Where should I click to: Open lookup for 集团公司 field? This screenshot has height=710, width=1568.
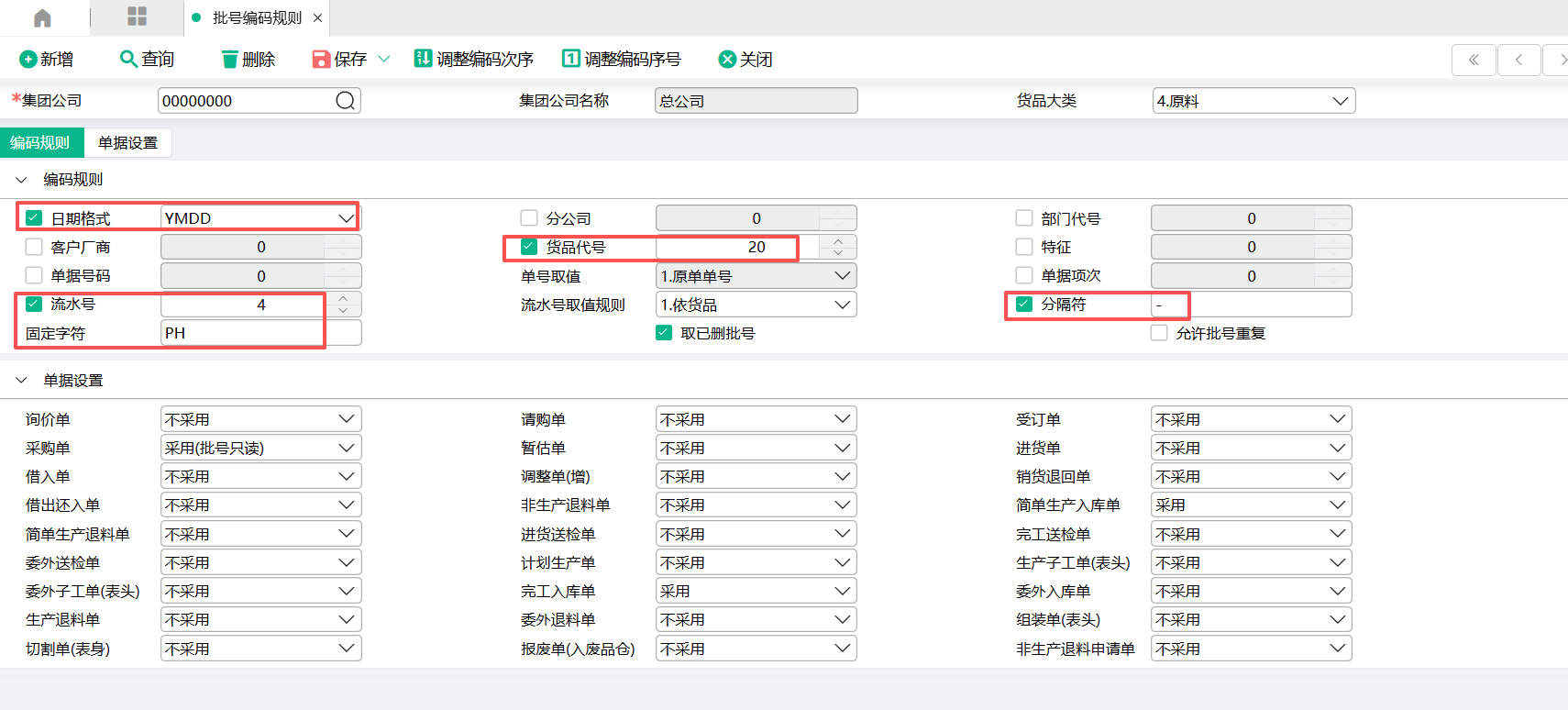(x=345, y=101)
